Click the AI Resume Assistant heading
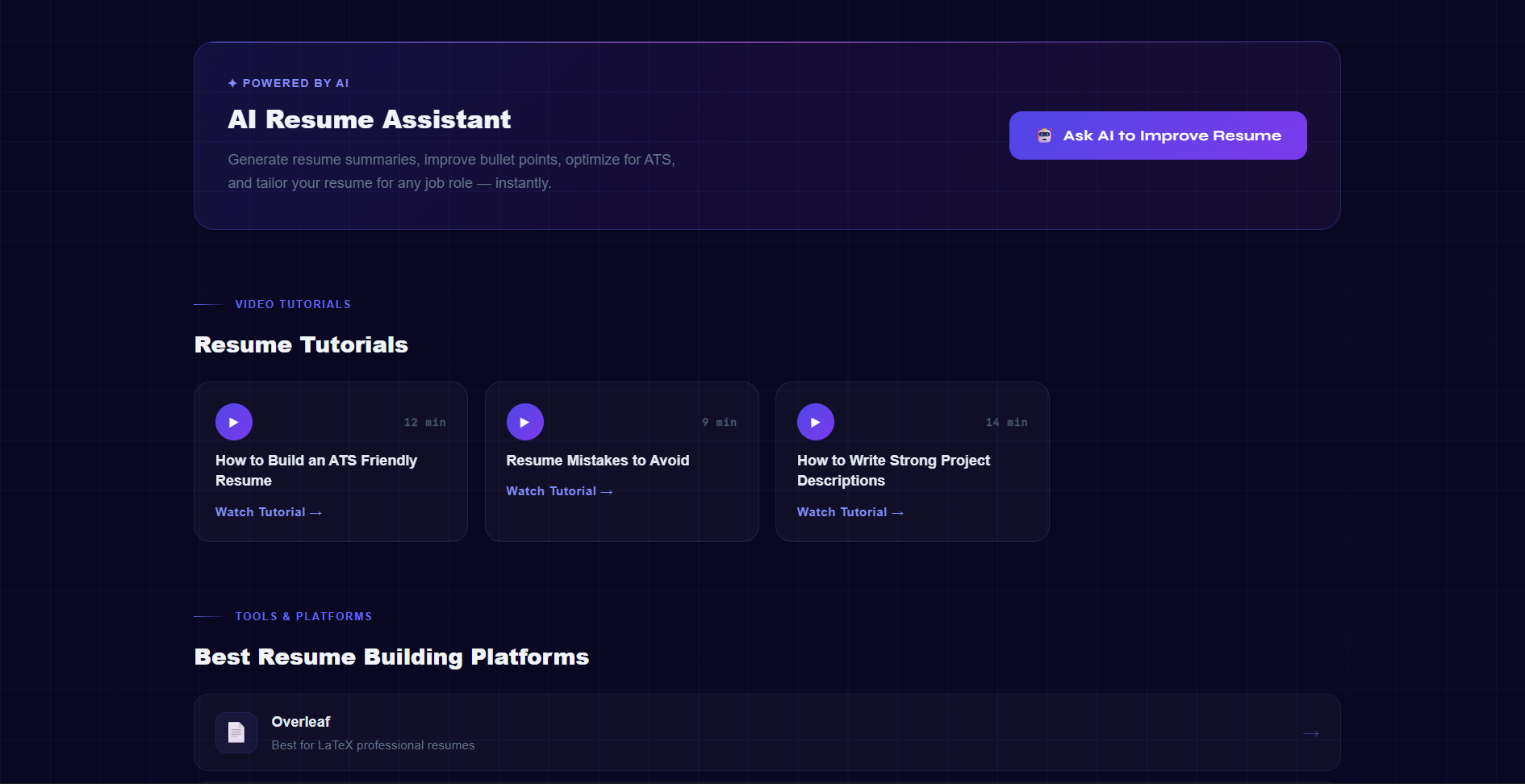The height and width of the screenshot is (784, 1525). pyautogui.click(x=369, y=119)
